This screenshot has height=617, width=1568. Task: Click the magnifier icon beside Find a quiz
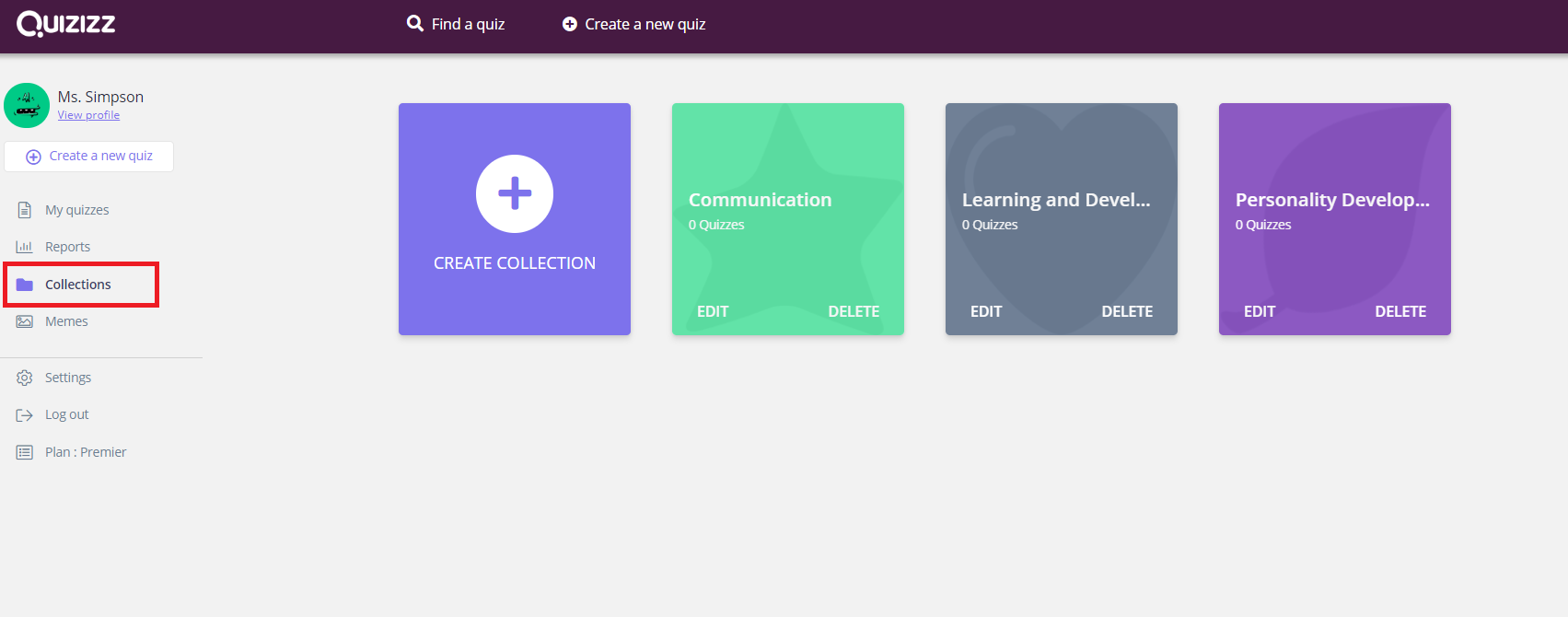click(x=415, y=24)
